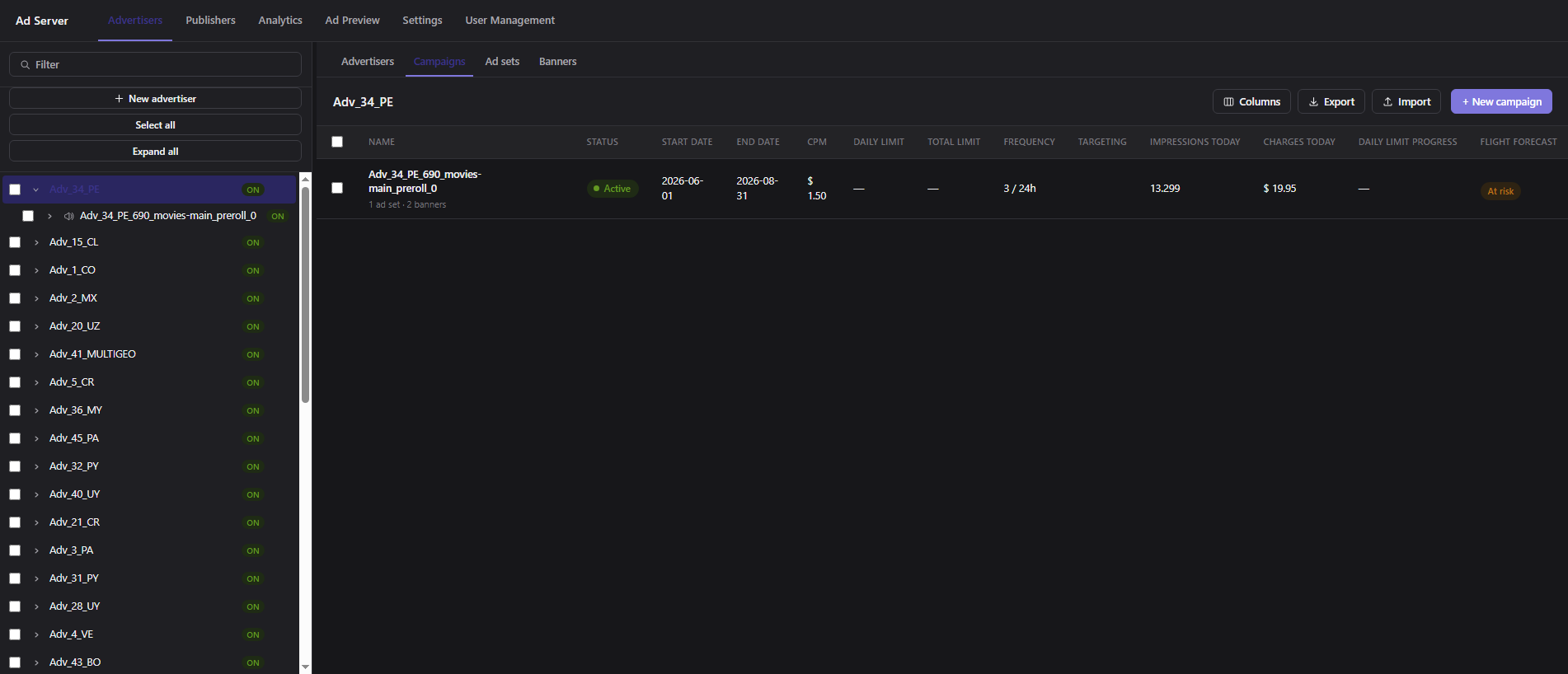Toggle ON badge for Adv_34_PE
This screenshot has width=1568, height=674.
click(253, 190)
